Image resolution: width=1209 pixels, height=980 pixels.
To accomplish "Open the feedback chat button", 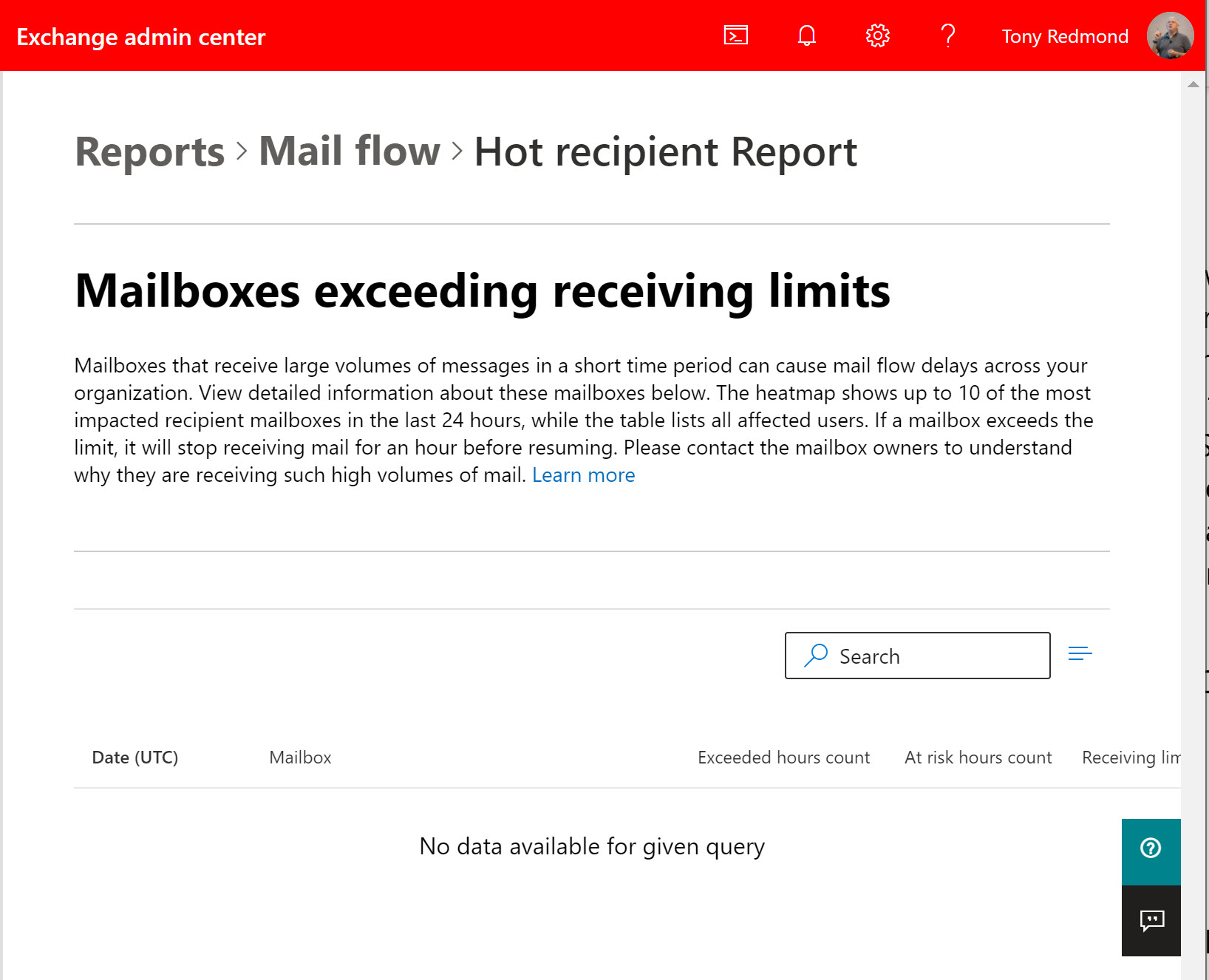I will [x=1151, y=920].
